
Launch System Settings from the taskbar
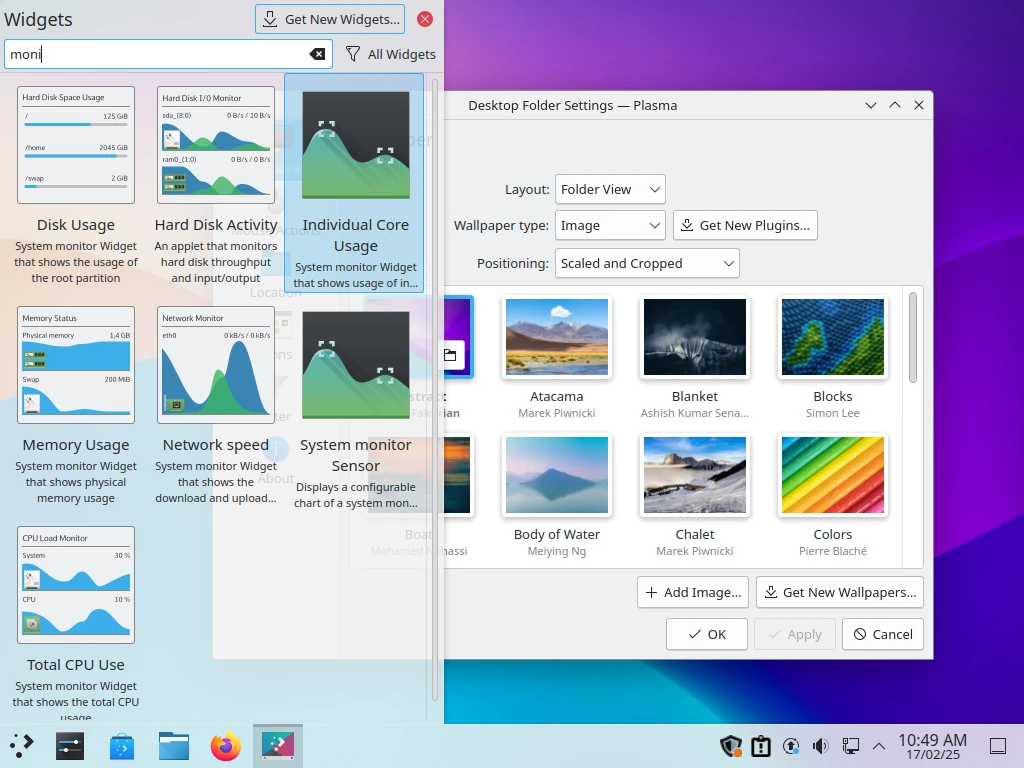[70, 746]
